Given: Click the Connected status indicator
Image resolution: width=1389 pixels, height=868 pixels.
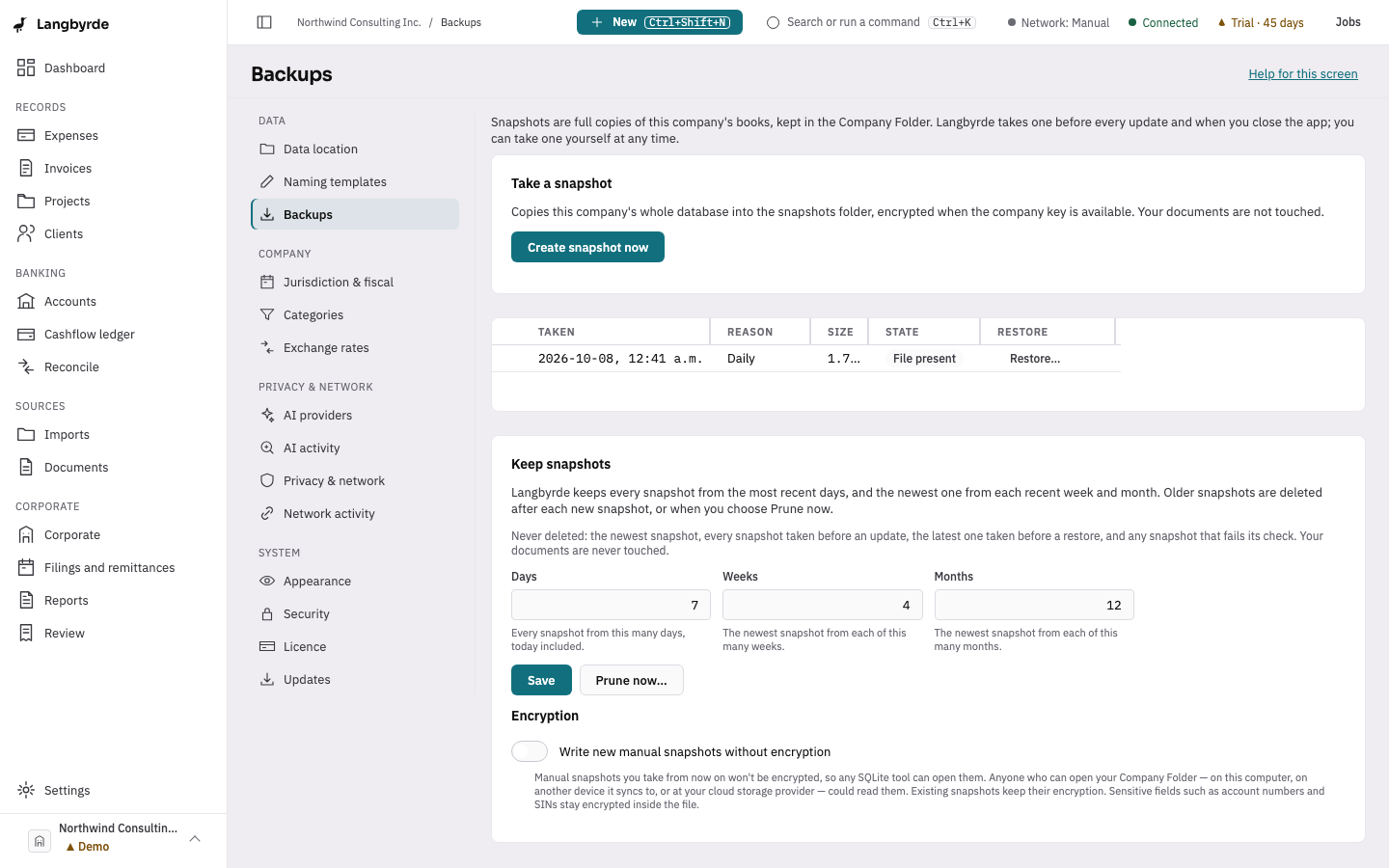Looking at the screenshot, I should point(1162,22).
